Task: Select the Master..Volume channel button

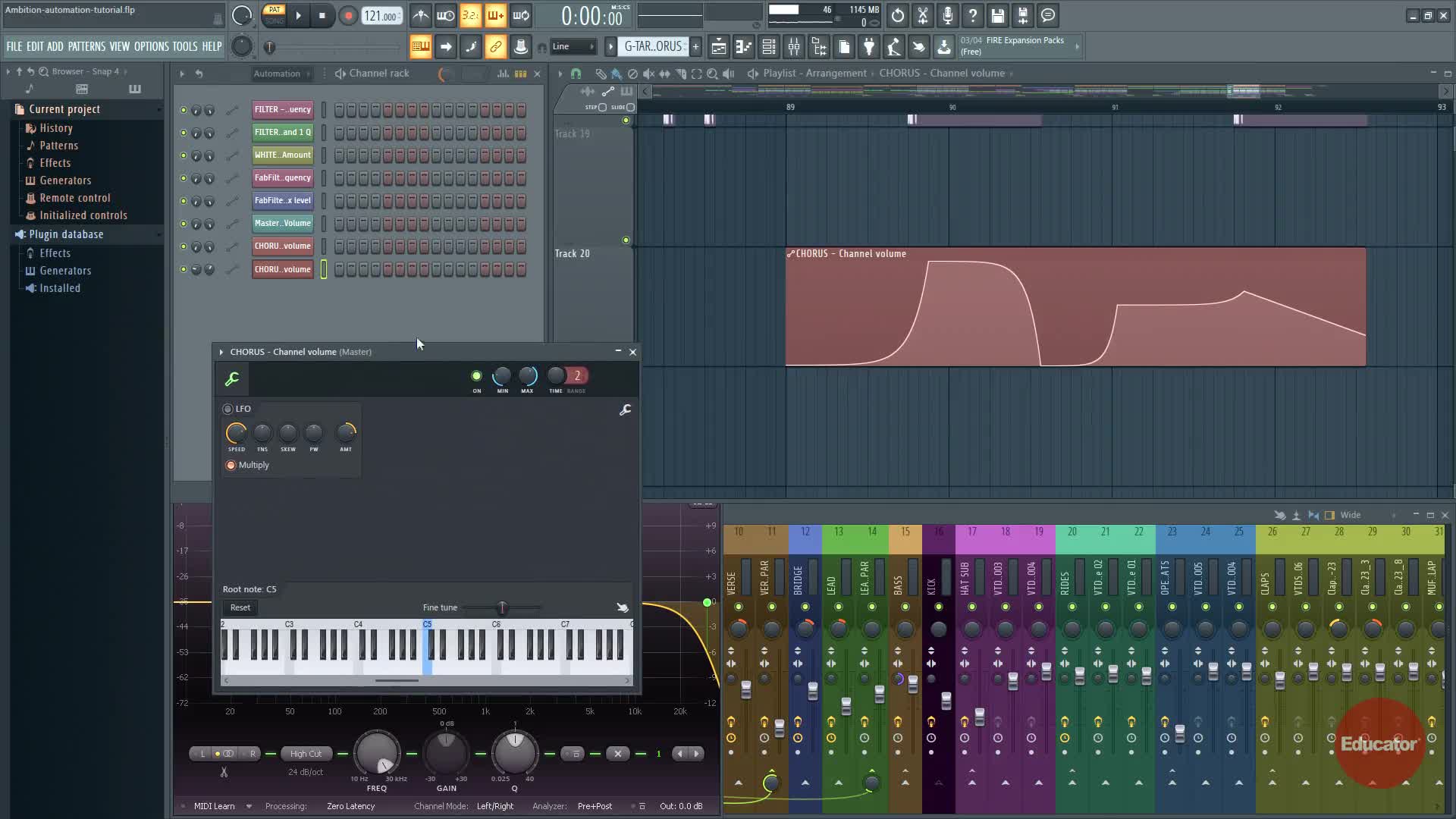Action: tap(282, 223)
